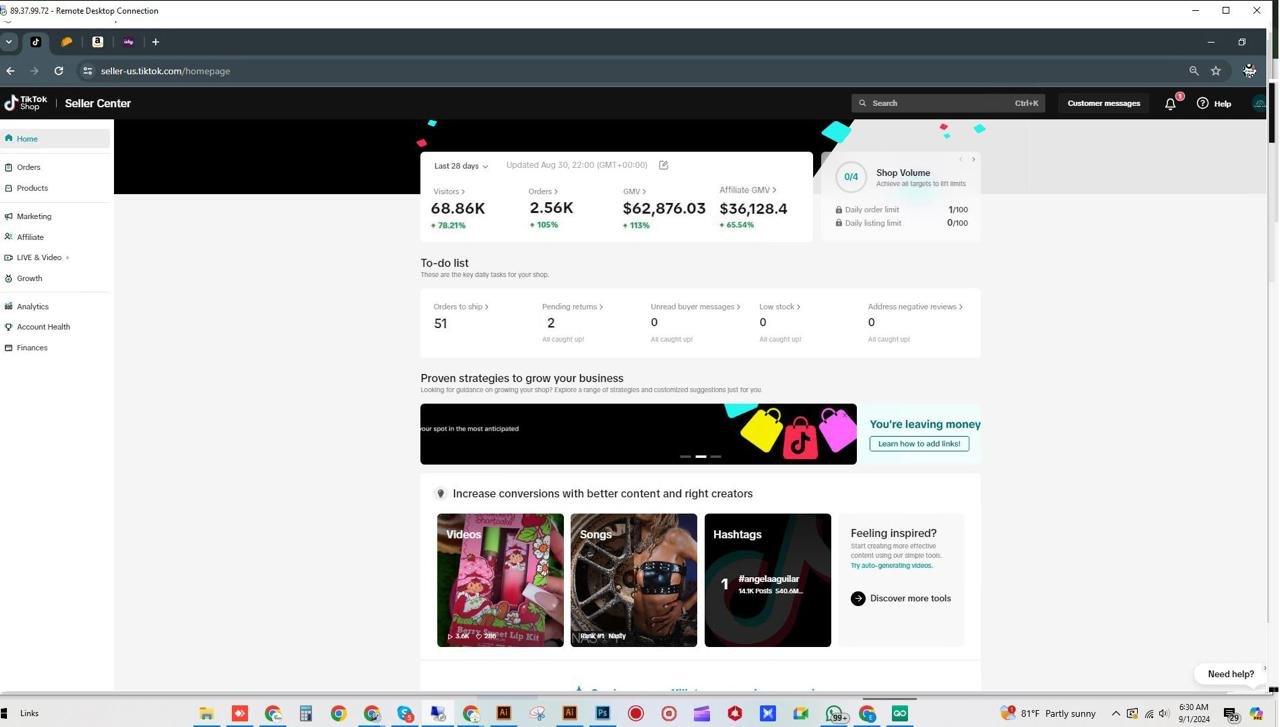1280x727 pixels.
Task: Open Low stock items
Action: (779, 307)
